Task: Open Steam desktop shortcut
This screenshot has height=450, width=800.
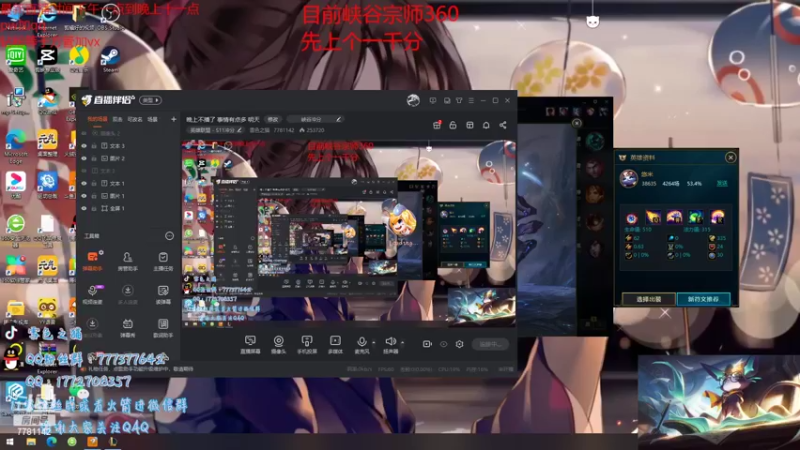Action: (110, 60)
